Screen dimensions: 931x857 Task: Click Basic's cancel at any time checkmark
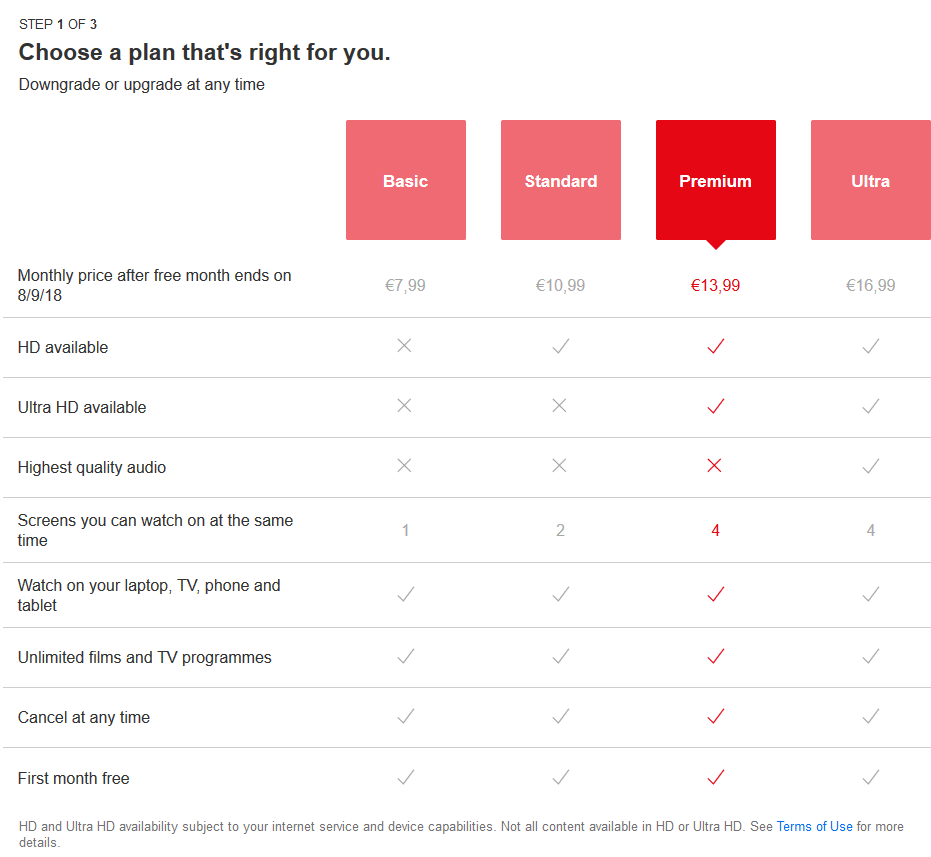coord(405,716)
